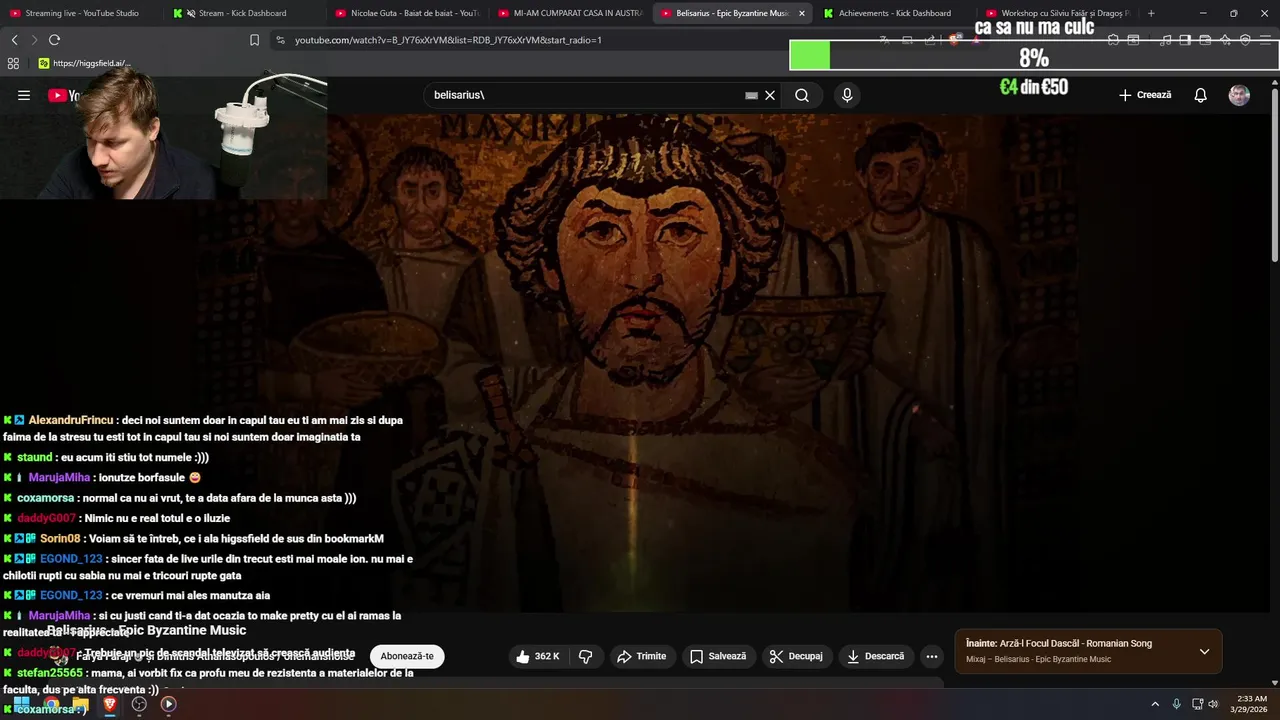Focus the YouTube search field
Viewport: 1280px width, 720px height.
click(585, 95)
